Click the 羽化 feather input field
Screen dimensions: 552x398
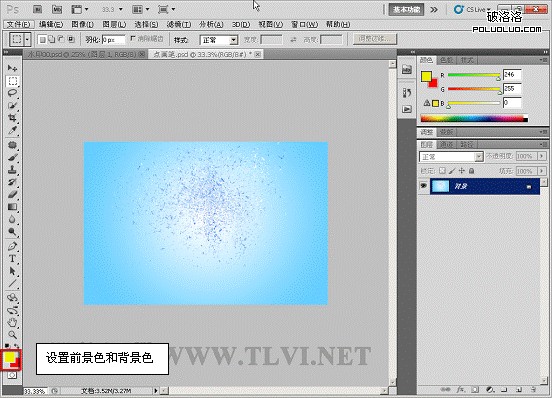(113, 40)
